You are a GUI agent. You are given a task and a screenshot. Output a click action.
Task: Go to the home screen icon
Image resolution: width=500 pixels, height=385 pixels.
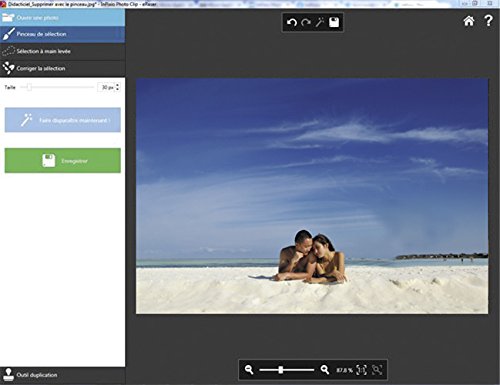point(469,21)
